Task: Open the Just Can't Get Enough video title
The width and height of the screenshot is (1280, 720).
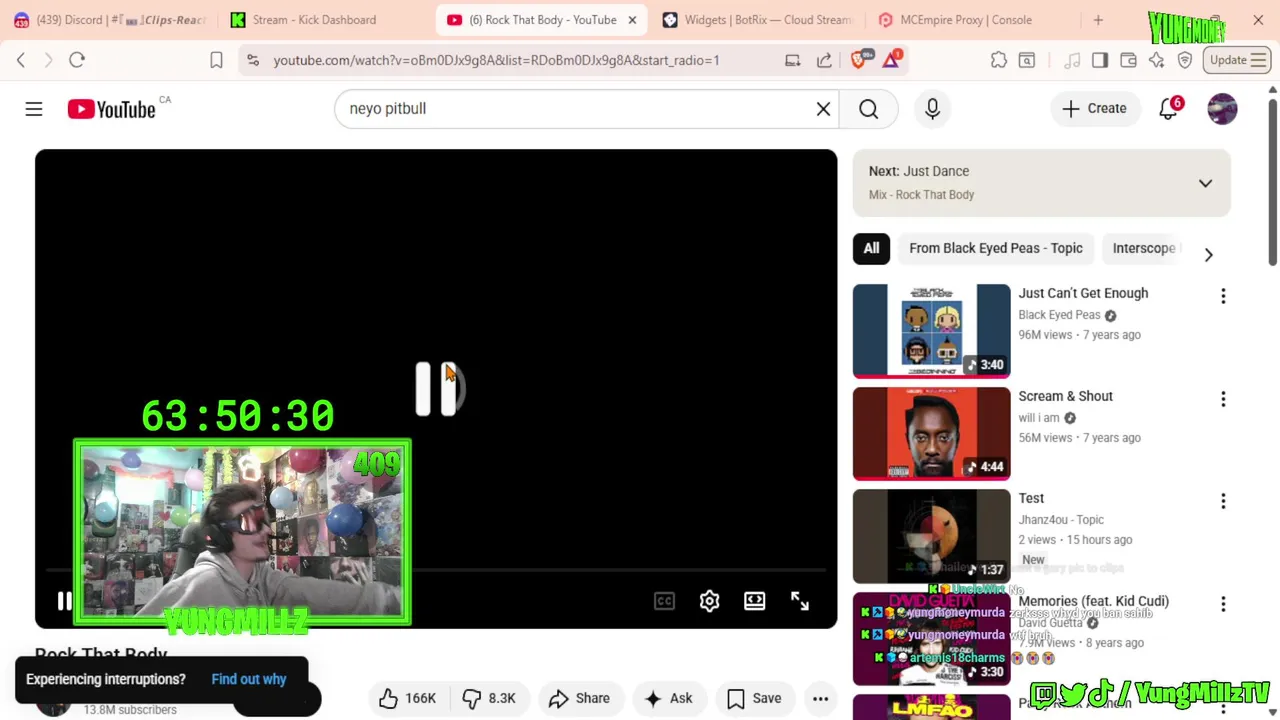Action: (1083, 293)
